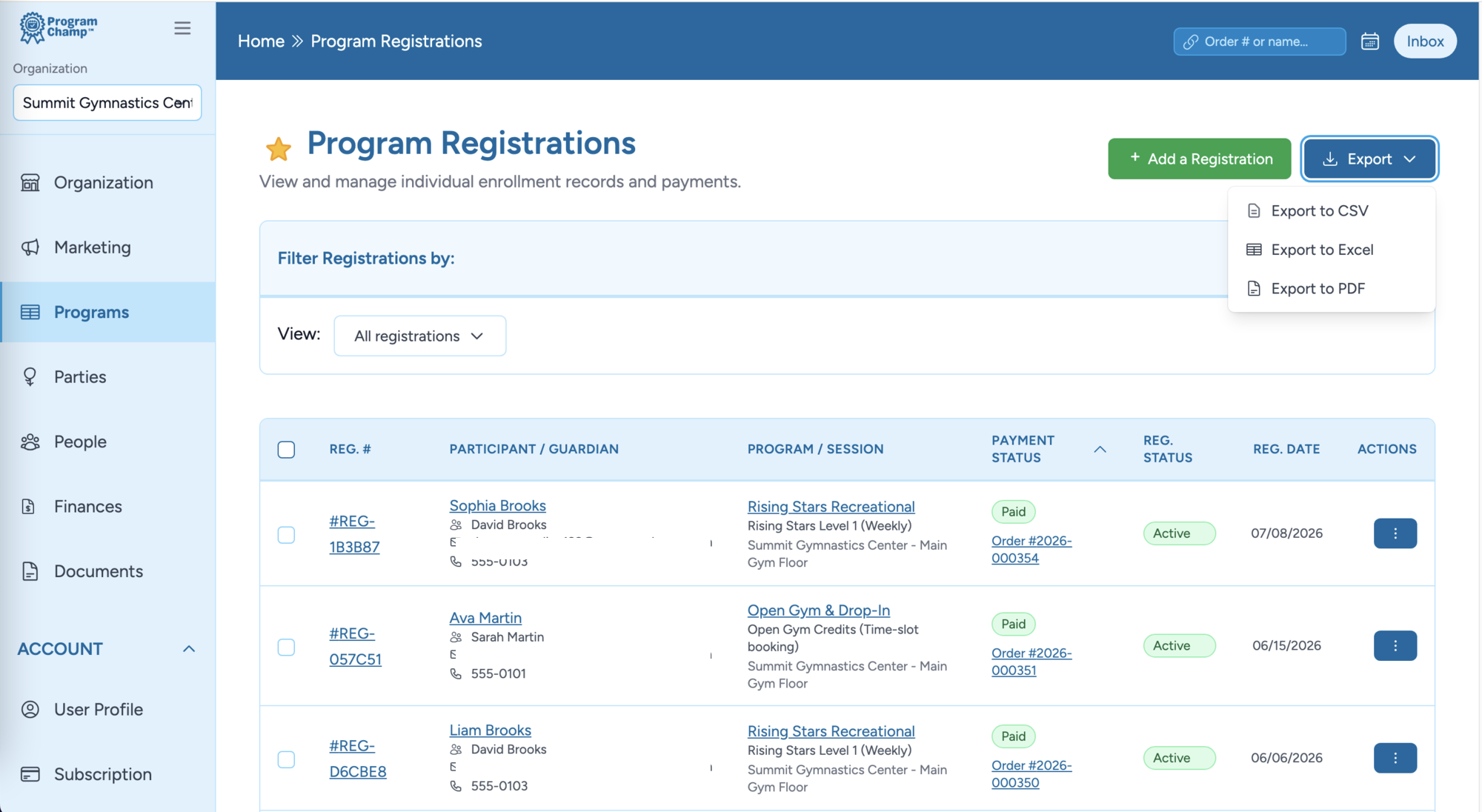Open People in sidebar
Image resolution: width=1482 pixels, height=812 pixels.
(108, 442)
